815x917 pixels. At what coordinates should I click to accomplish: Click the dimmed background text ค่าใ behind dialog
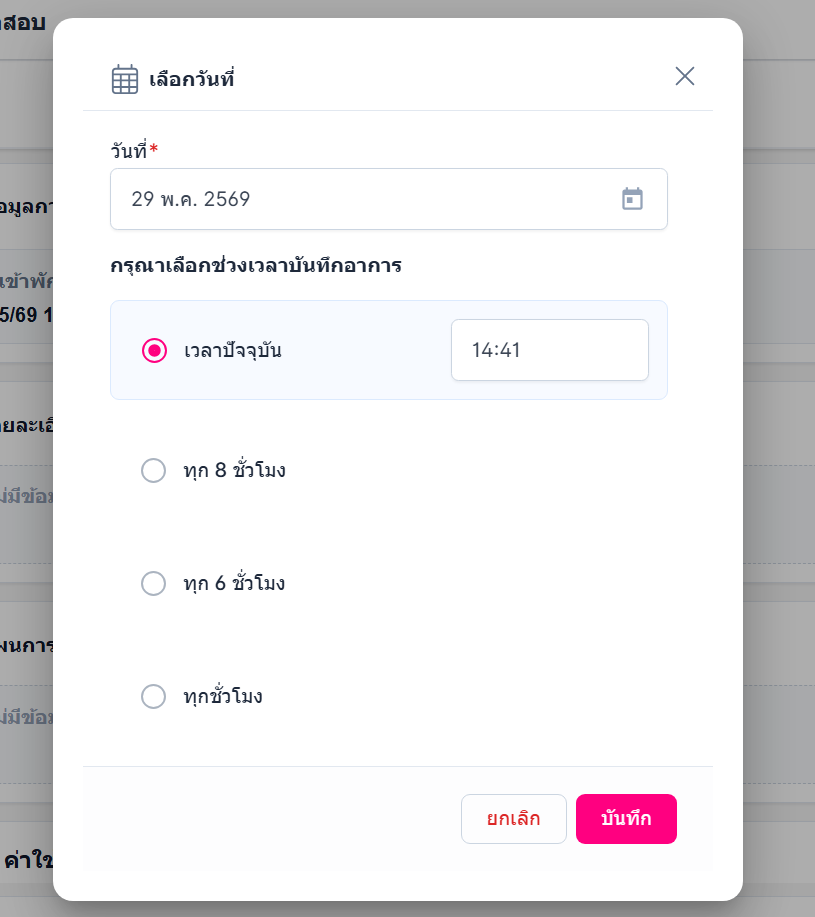click(x=27, y=860)
